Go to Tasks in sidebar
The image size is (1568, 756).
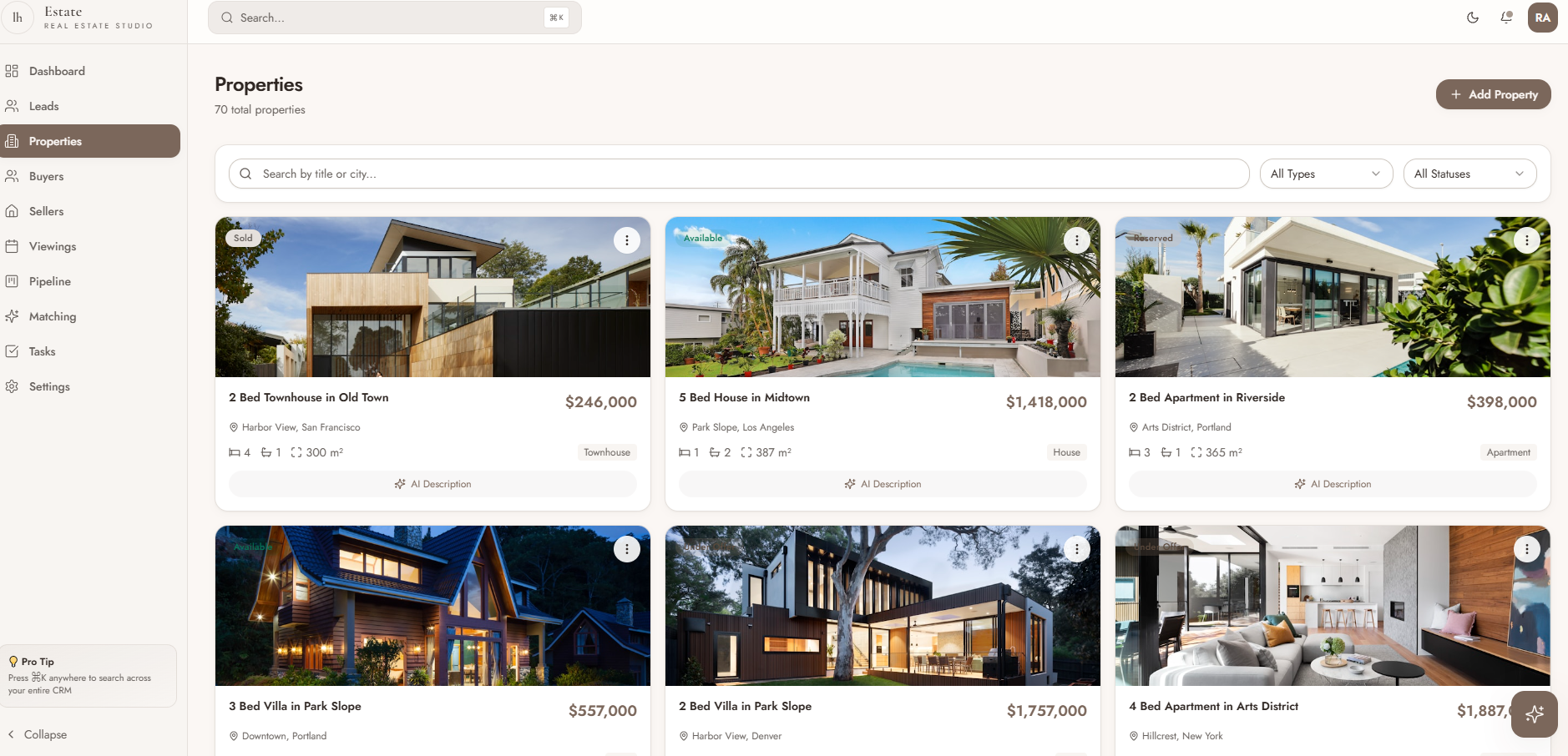pos(90,351)
